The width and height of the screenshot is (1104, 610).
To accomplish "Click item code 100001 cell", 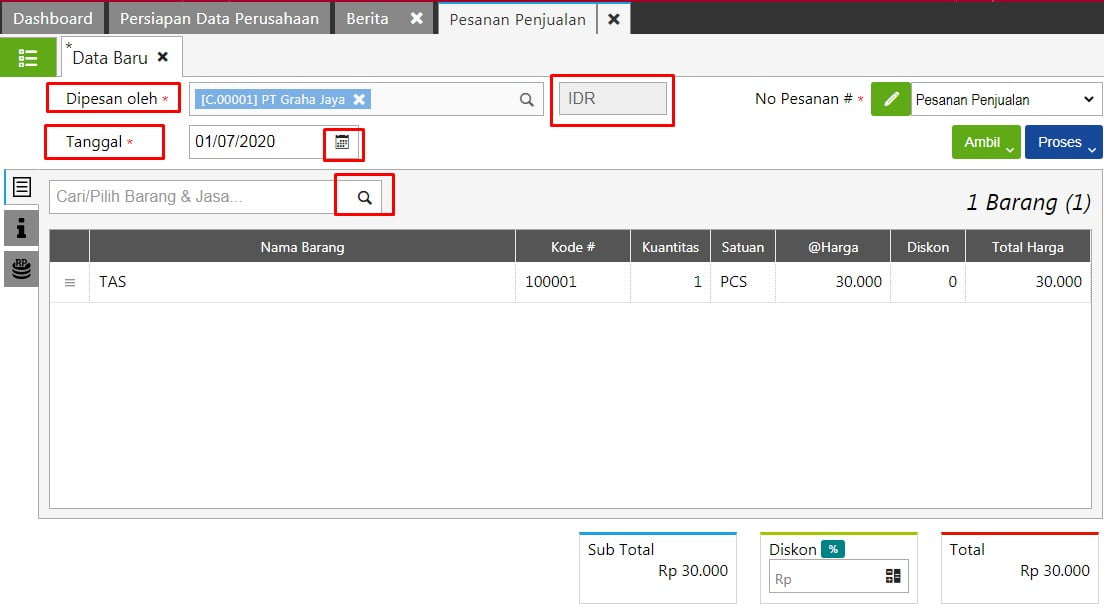I will [x=572, y=282].
